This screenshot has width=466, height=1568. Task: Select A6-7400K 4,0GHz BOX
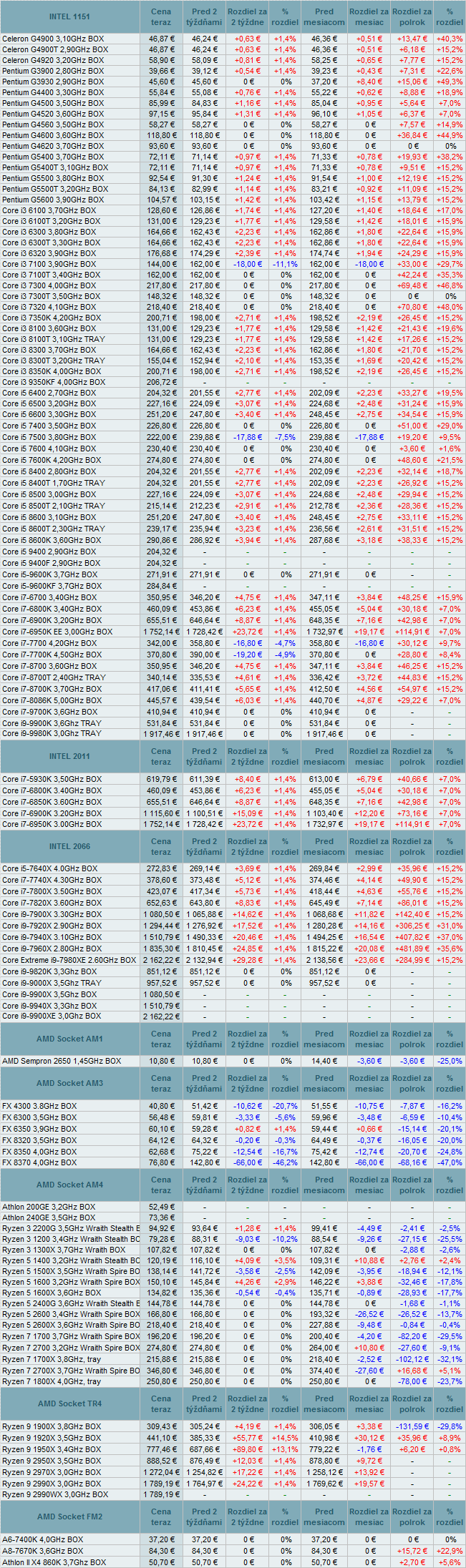[43, 1539]
